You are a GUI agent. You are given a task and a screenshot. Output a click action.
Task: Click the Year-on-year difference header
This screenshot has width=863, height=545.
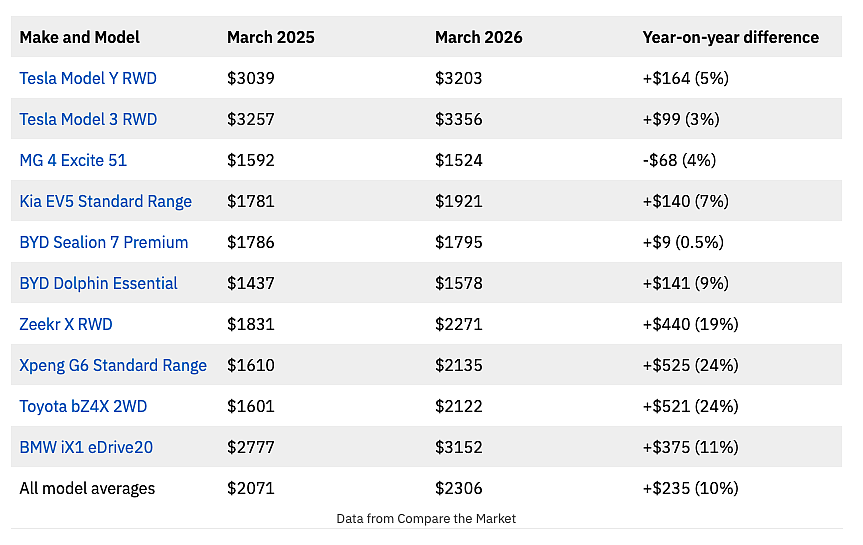[730, 37]
